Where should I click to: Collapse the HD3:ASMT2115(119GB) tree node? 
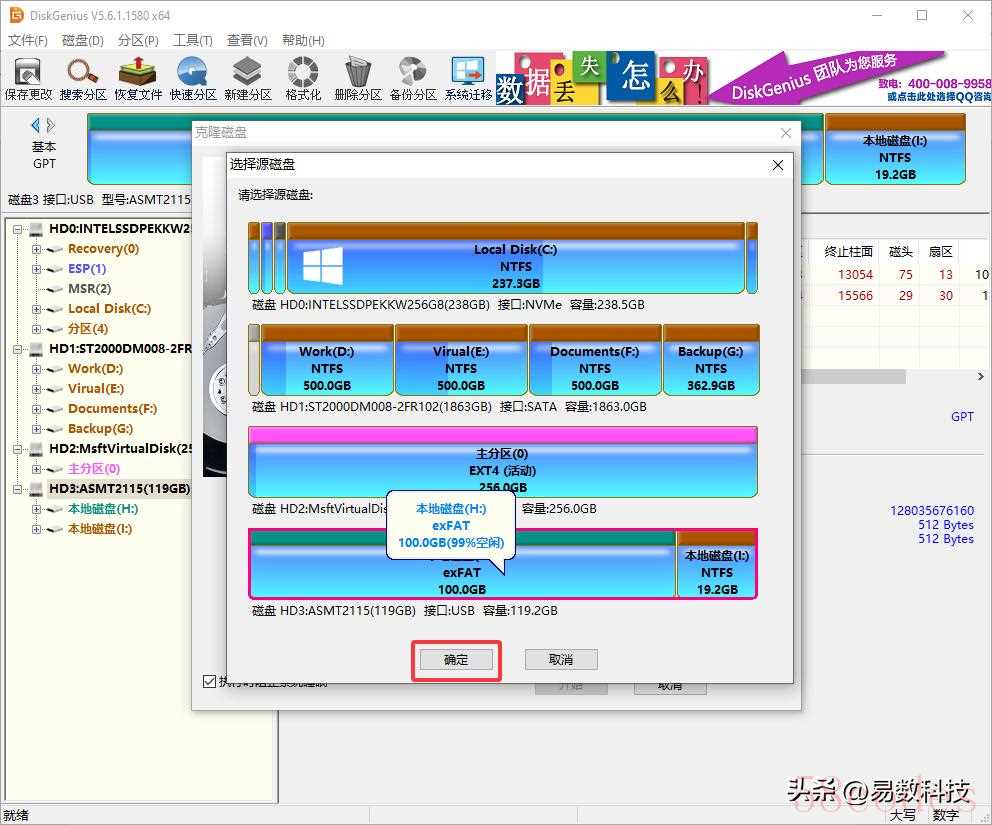pos(18,489)
